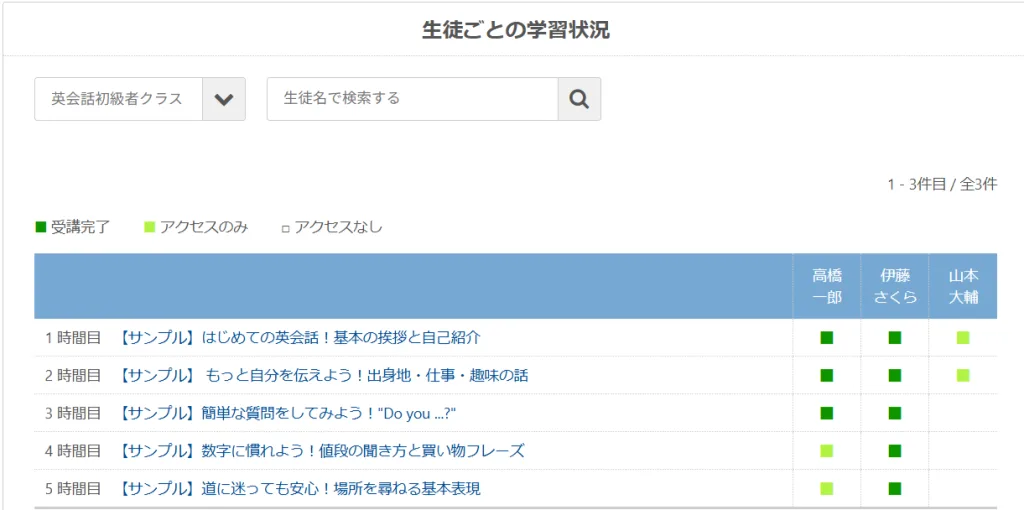Image resolution: width=1024 pixels, height=510 pixels.
Task: Click 山本大輔's access-only status for lesson 2
Action: tap(963, 376)
